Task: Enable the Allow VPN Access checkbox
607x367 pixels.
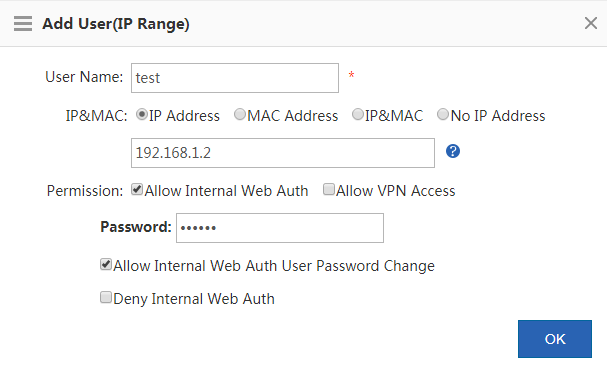Action: [329, 189]
